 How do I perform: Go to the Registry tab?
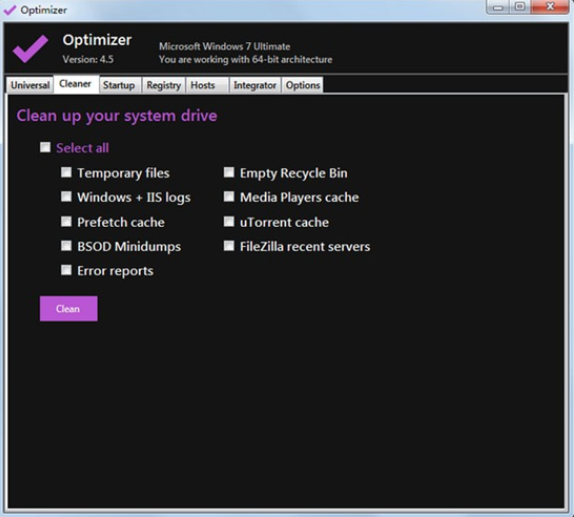164,85
